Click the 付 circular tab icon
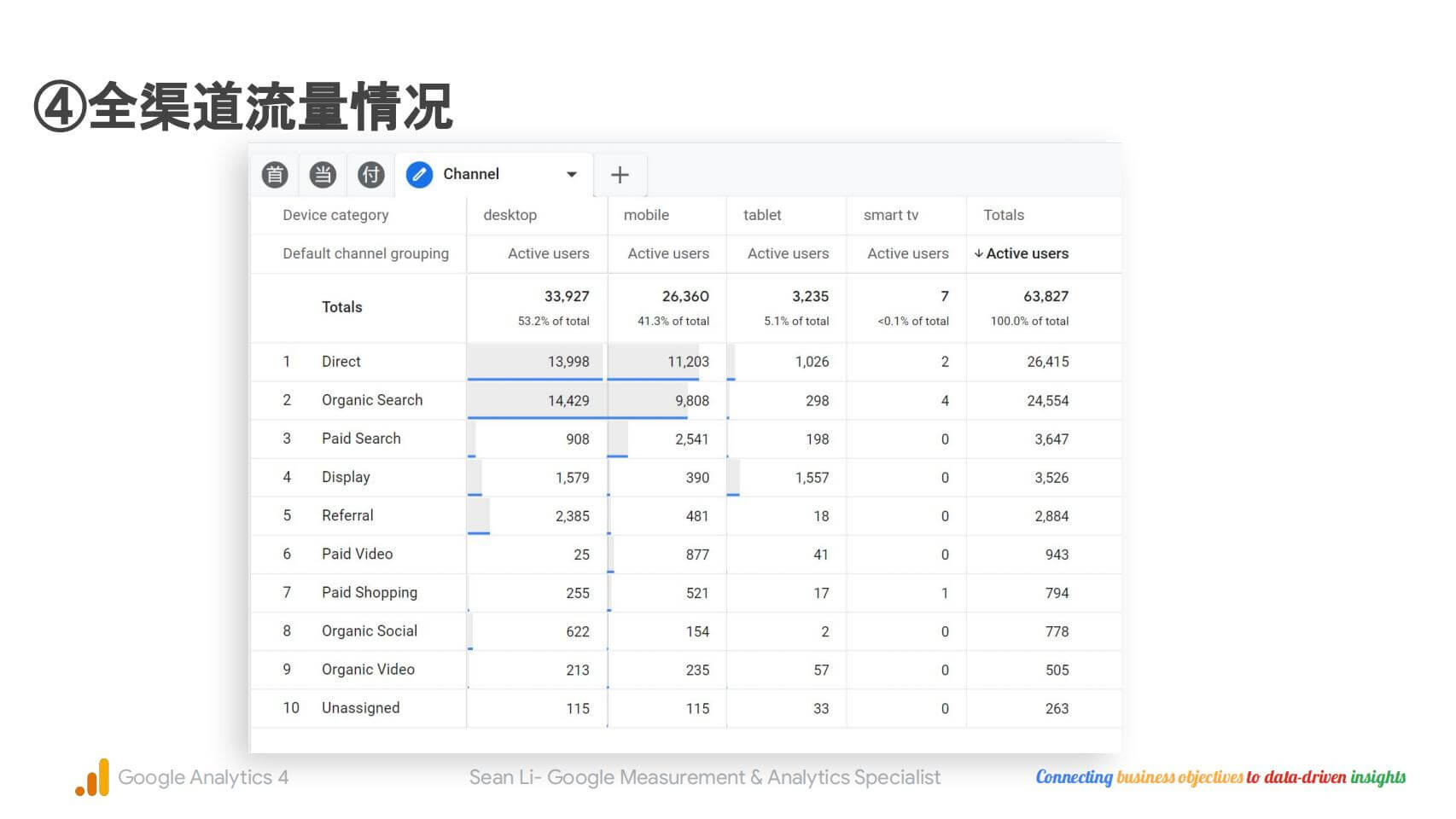Screen dimensions: 1456x819 click(370, 175)
